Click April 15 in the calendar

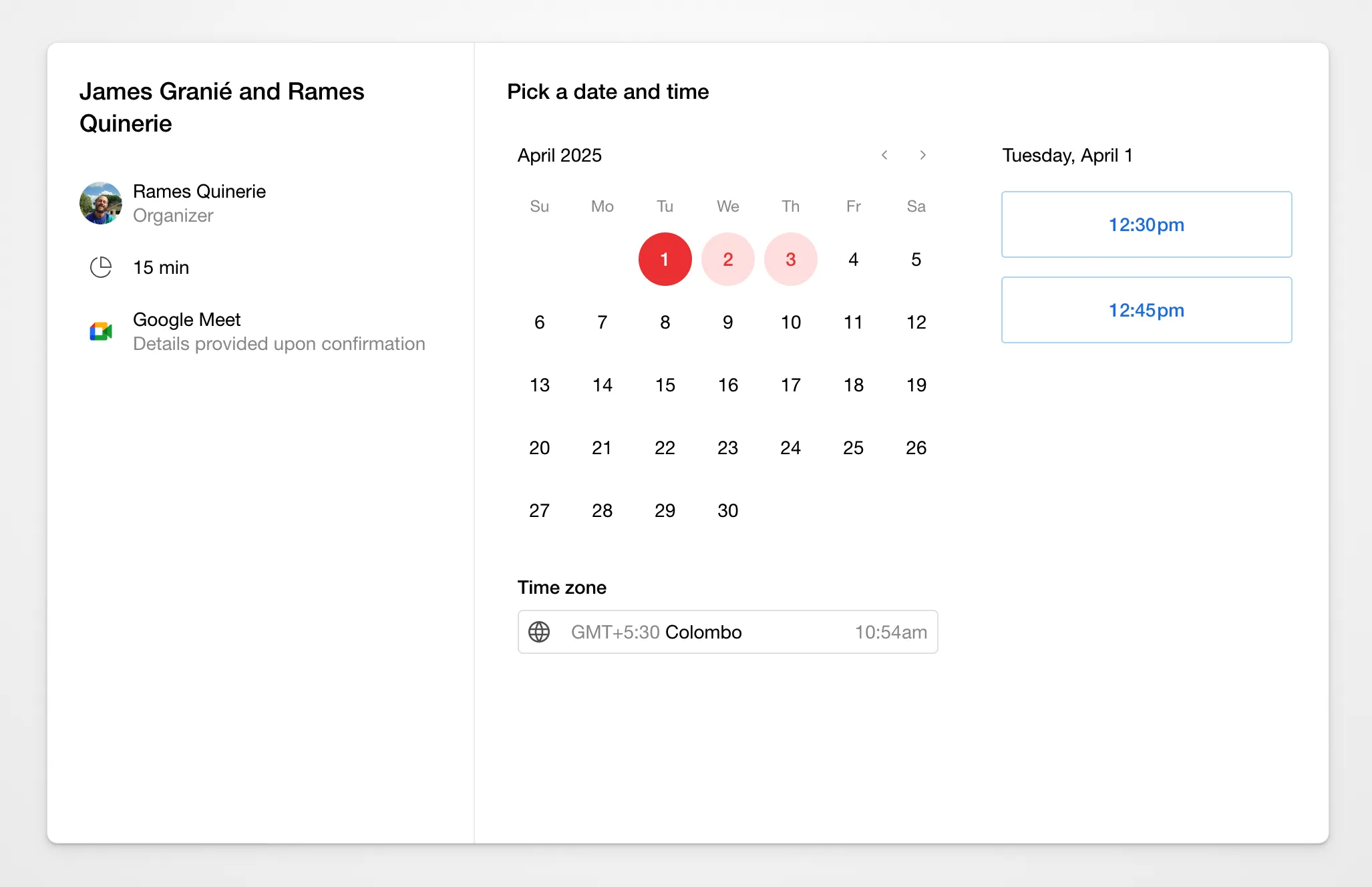pos(665,385)
